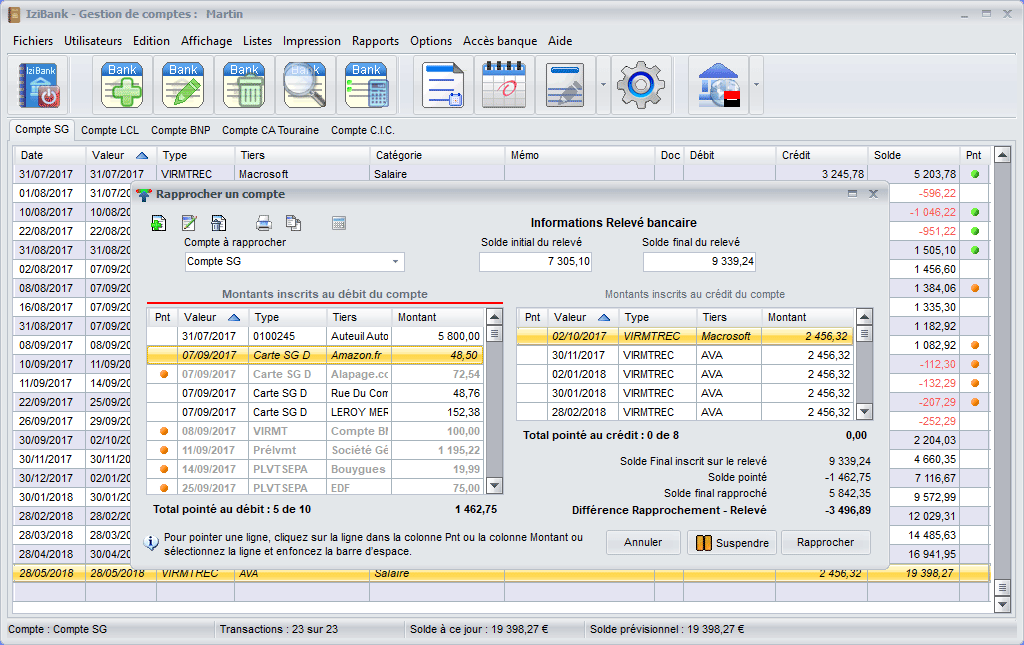
Task: Click the delete bank account trash icon
Action: tap(245, 85)
